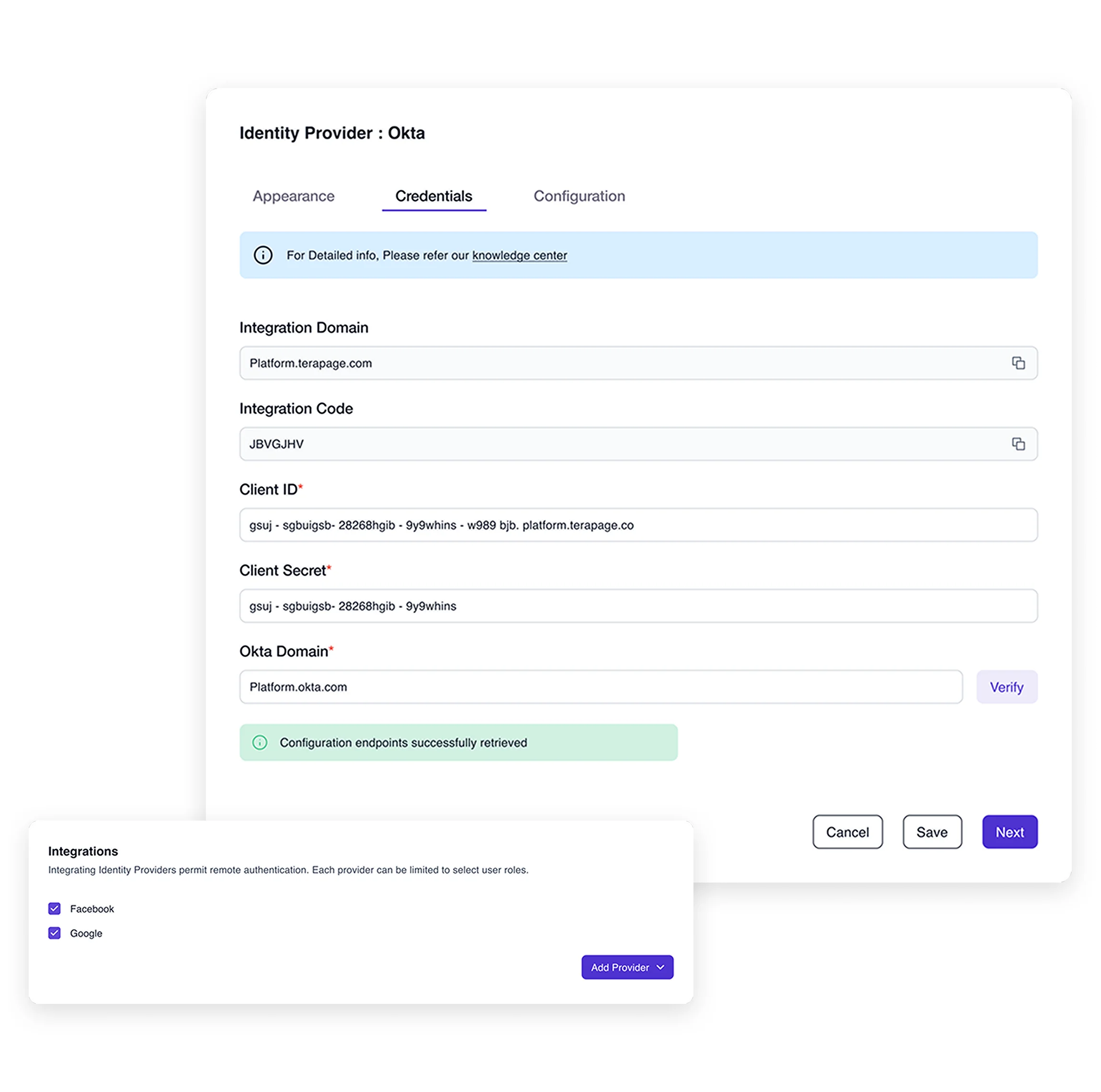
Task: Switch to the Configuration tab
Action: [x=579, y=196]
